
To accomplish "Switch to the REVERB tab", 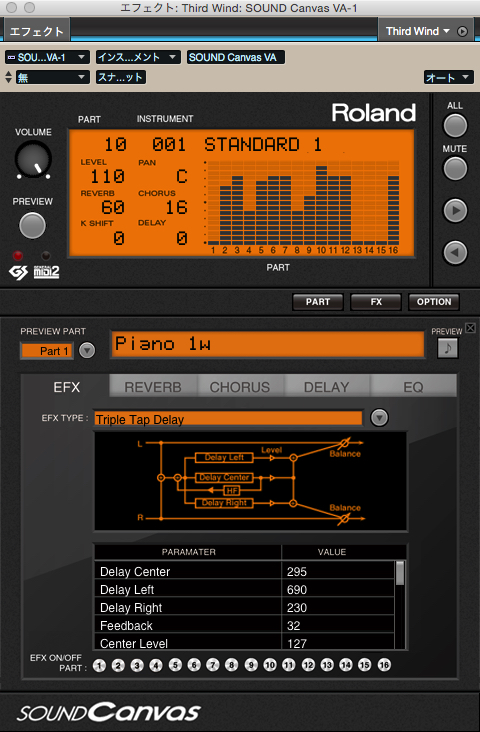I will 153,387.
